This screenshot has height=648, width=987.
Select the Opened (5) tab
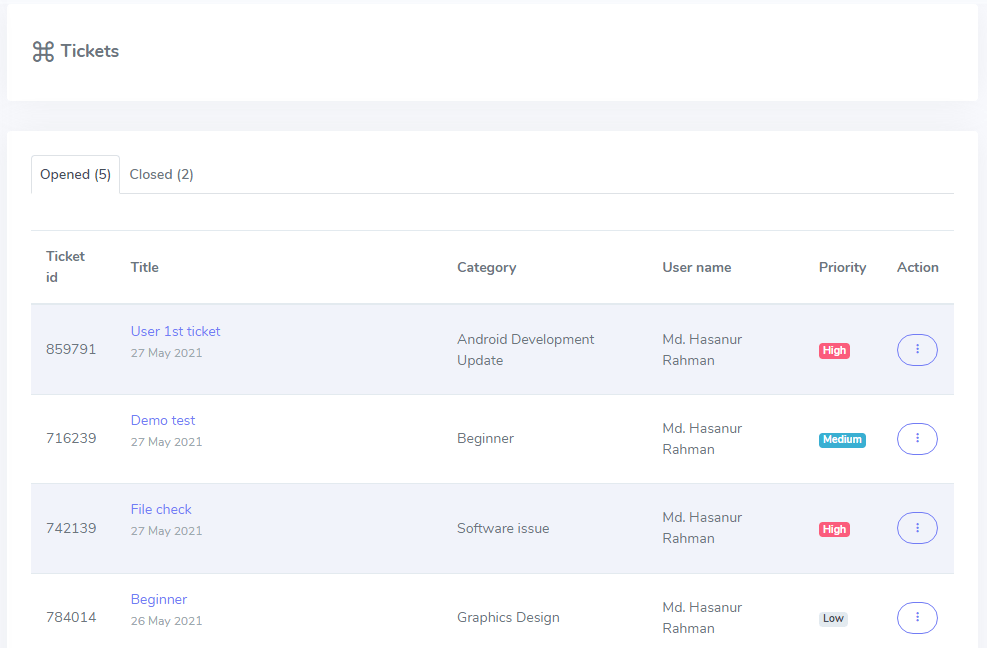[x=75, y=174]
